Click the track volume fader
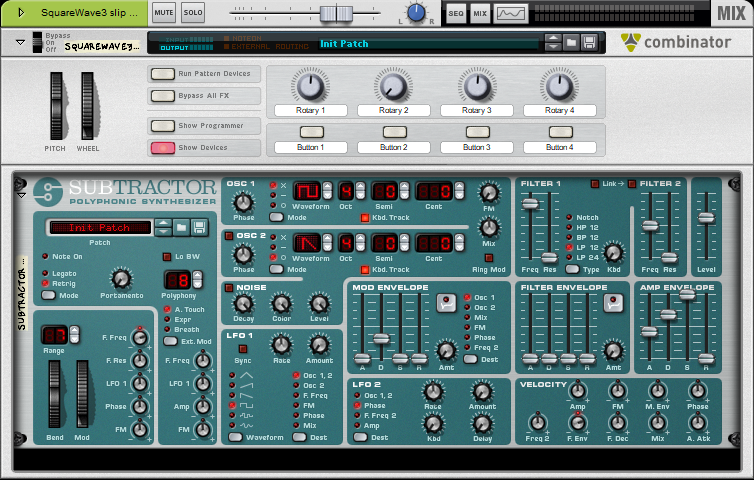This screenshot has height=480, width=754. (336, 13)
